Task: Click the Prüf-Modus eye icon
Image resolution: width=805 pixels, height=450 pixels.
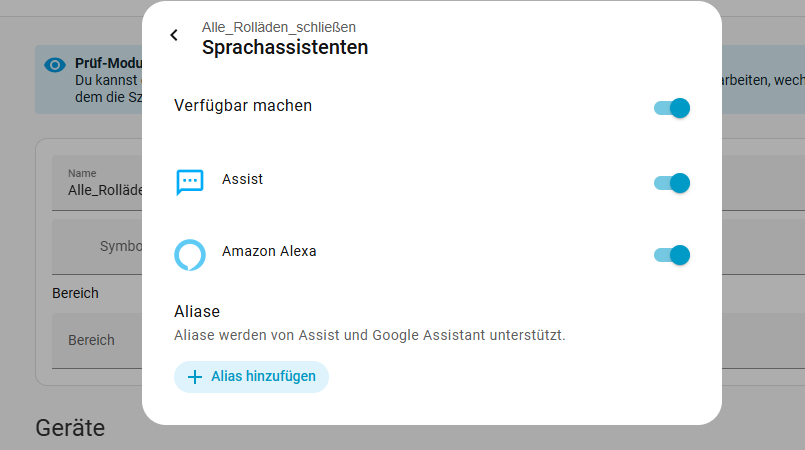Action: tap(55, 65)
